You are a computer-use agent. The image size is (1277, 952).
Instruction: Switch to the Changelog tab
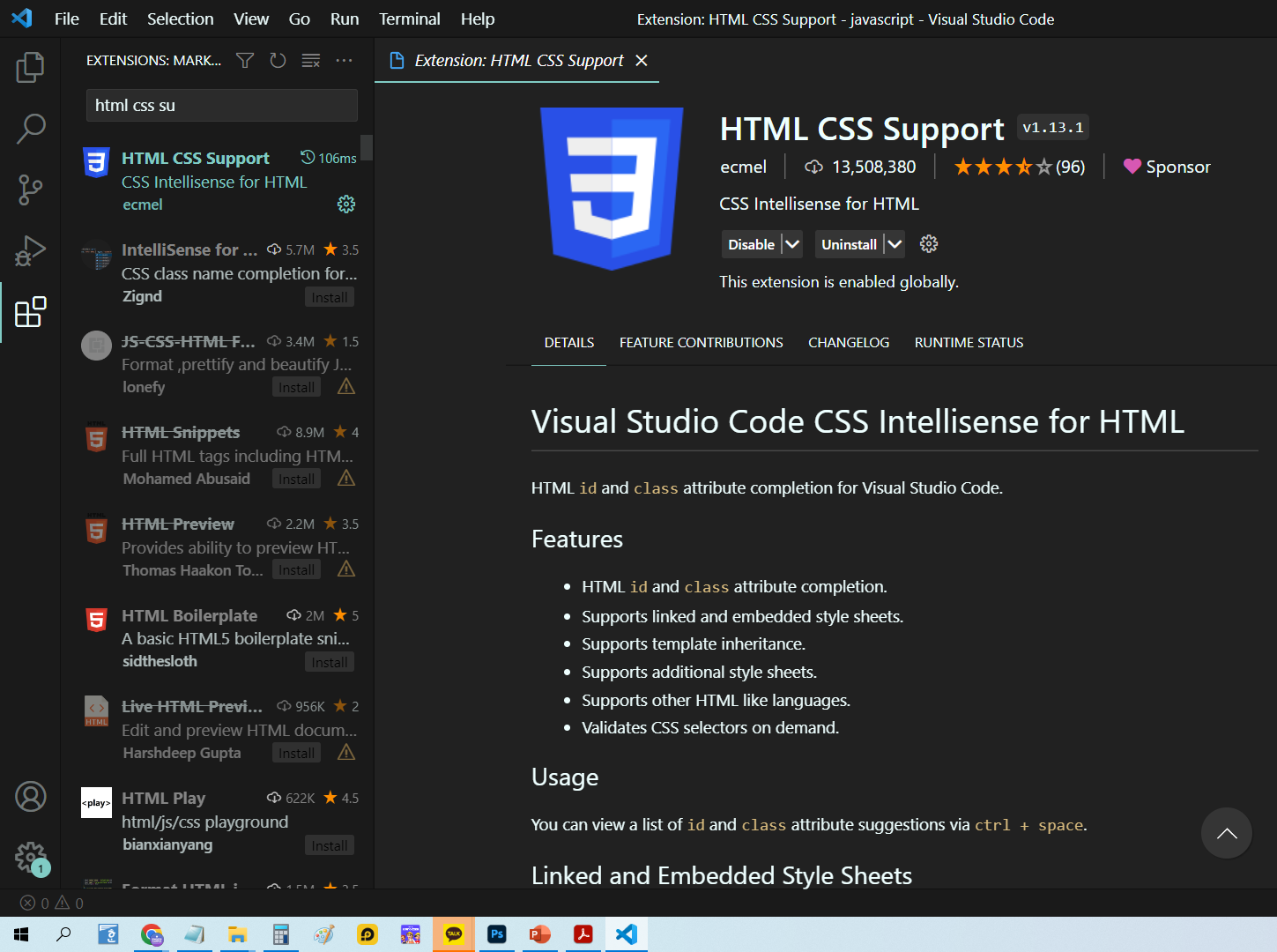[849, 343]
